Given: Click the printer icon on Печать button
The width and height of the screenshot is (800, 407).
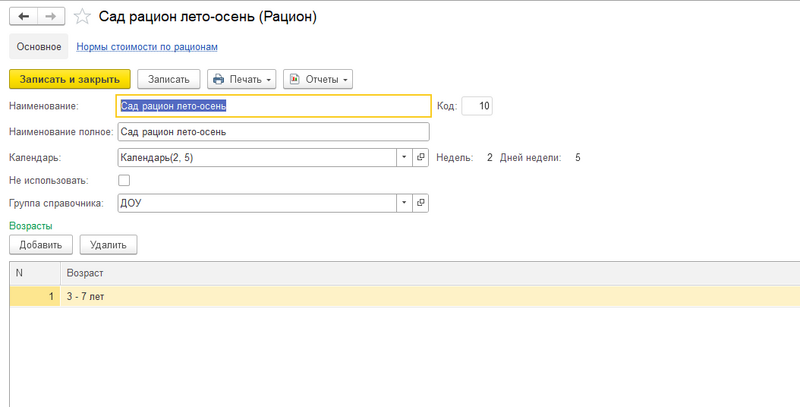Looking at the screenshot, I should 219,79.
